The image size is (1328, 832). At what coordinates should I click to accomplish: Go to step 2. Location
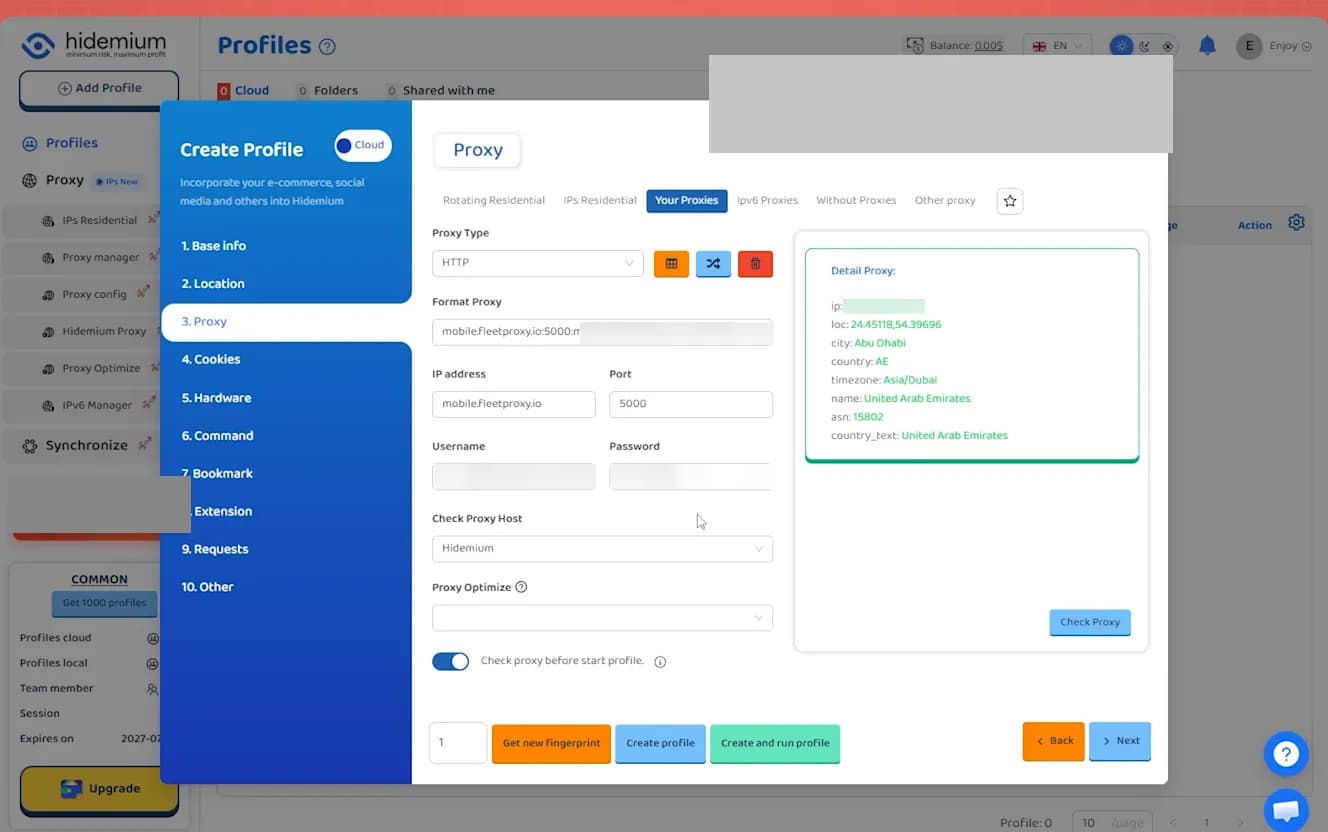212,284
